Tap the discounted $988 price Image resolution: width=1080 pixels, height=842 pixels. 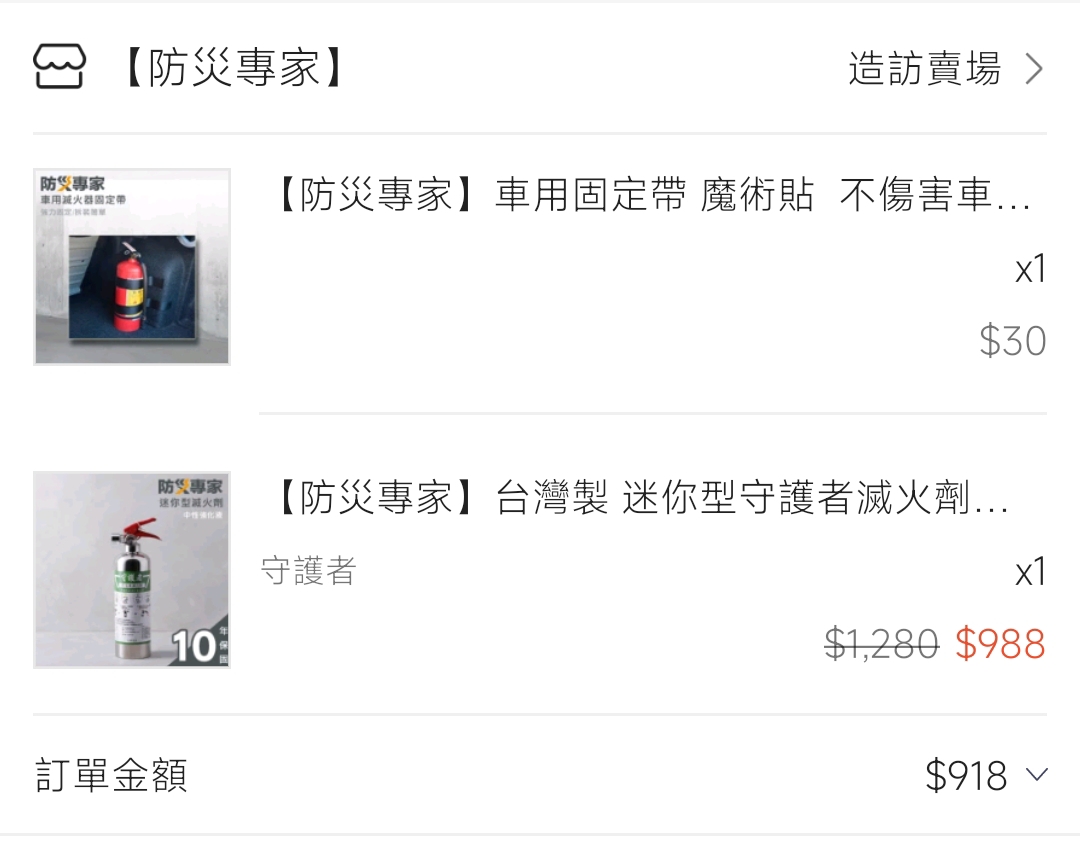click(1000, 644)
